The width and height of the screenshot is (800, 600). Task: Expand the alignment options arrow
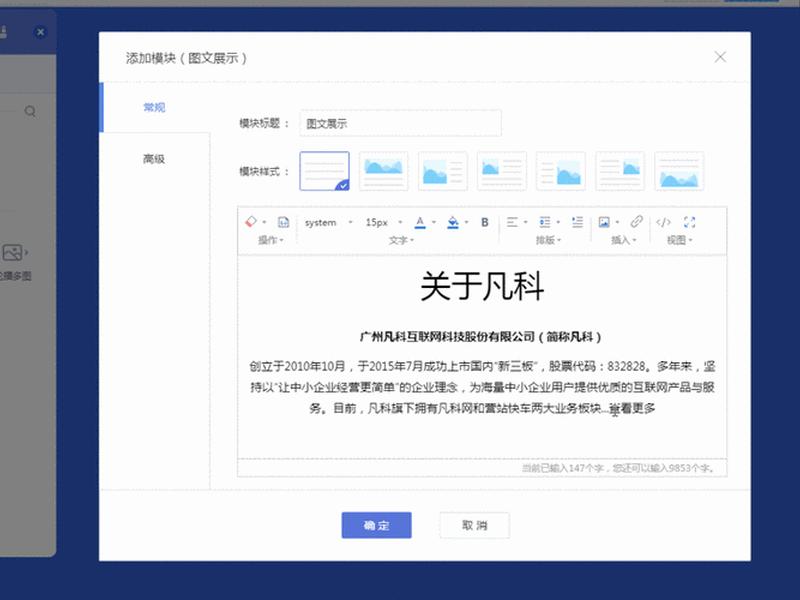(526, 222)
